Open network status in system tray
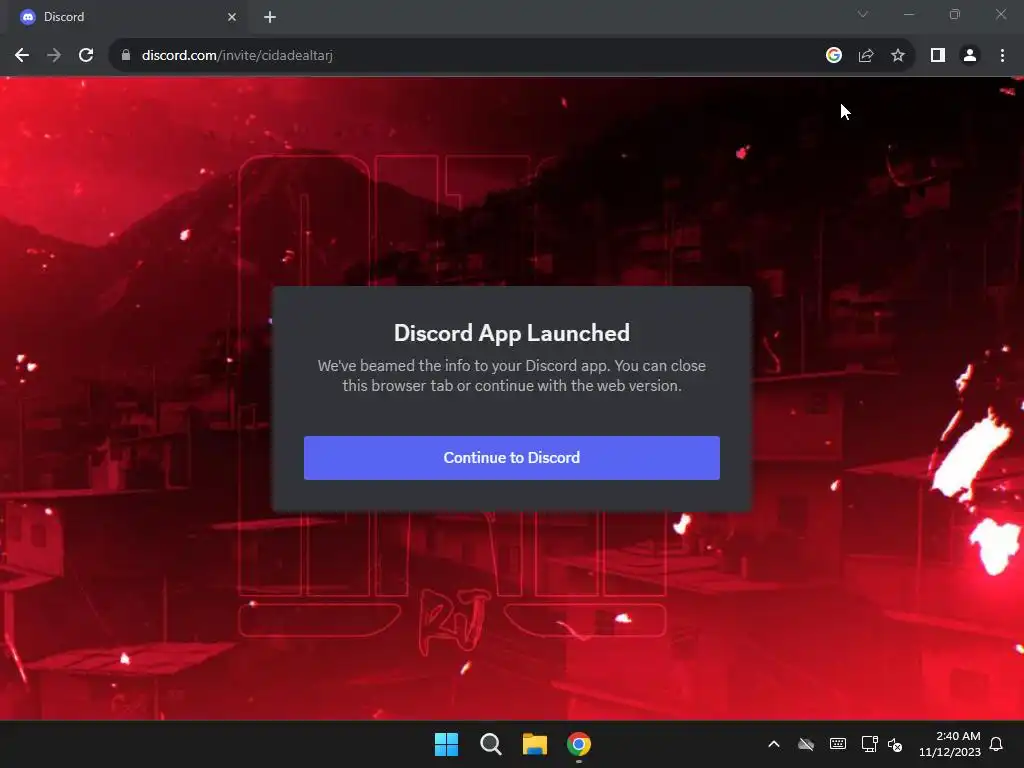 coord(869,744)
